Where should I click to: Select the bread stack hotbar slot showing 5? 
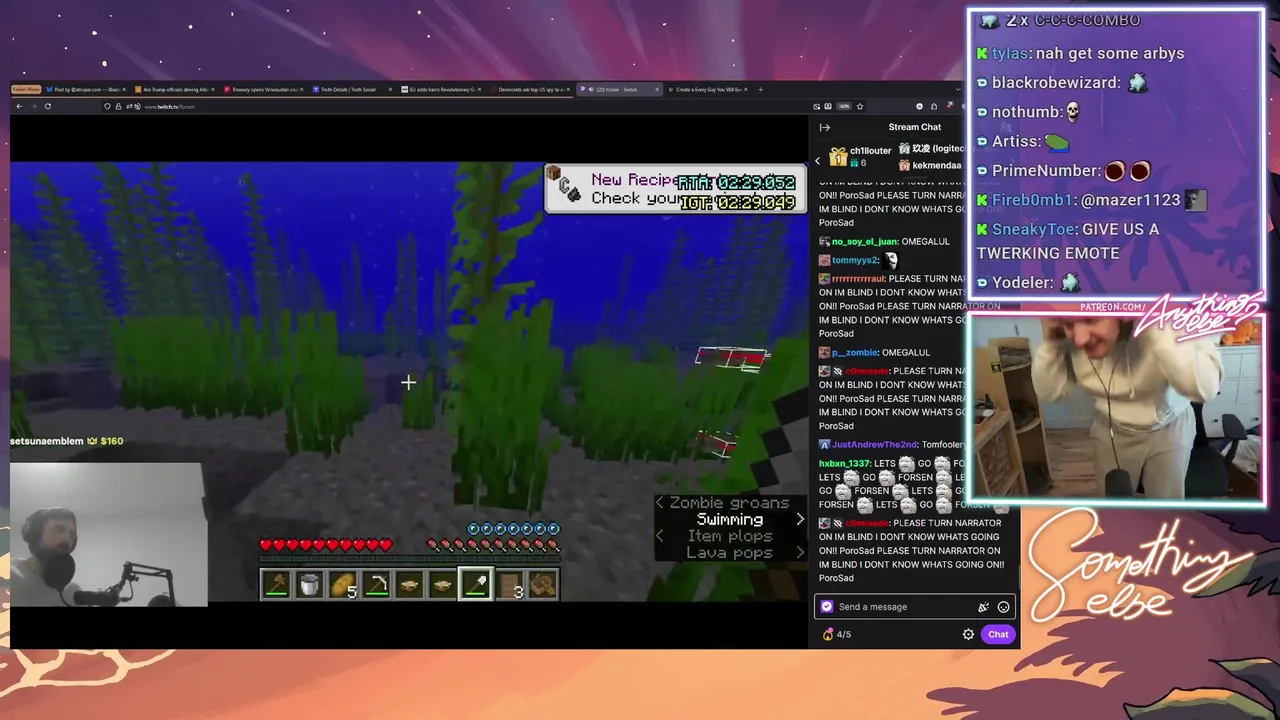pos(343,585)
